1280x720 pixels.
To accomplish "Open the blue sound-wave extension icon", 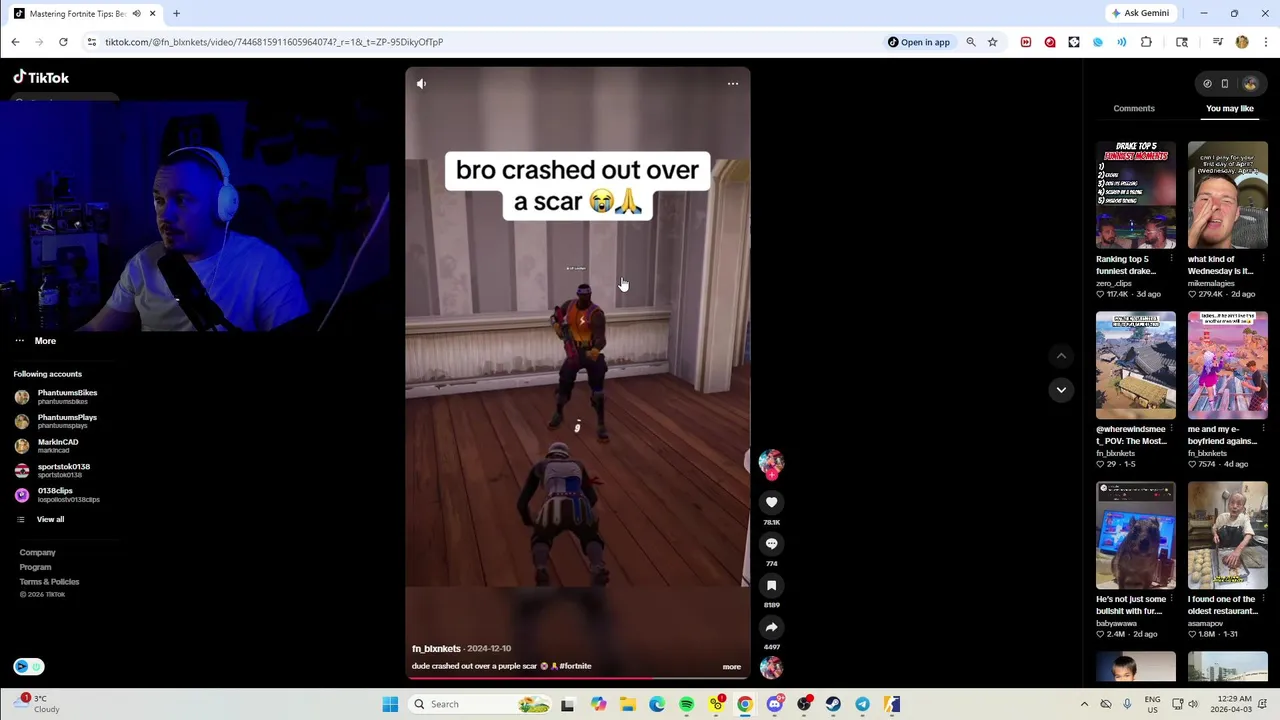I will (1122, 42).
